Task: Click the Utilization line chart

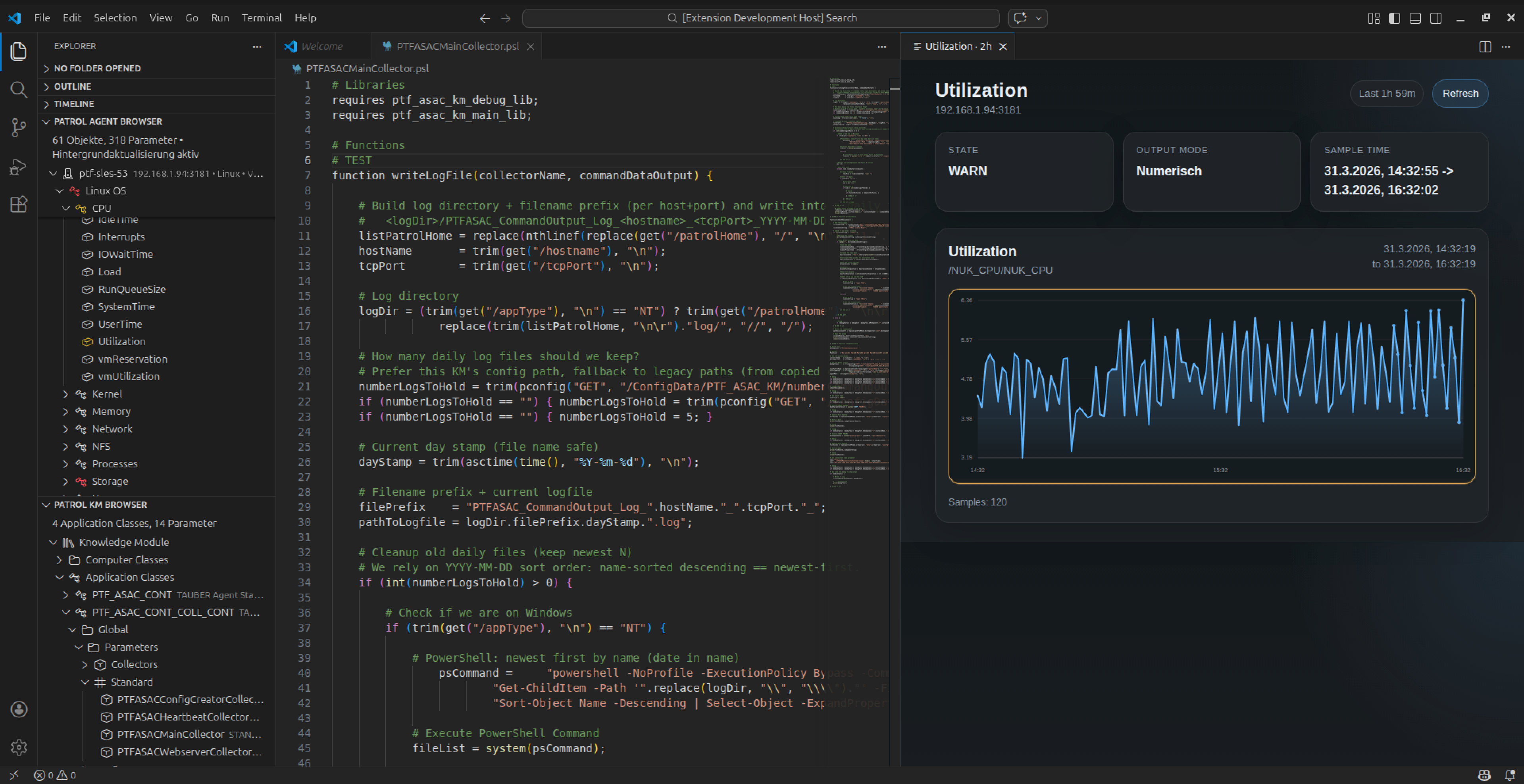Action: [x=1211, y=386]
